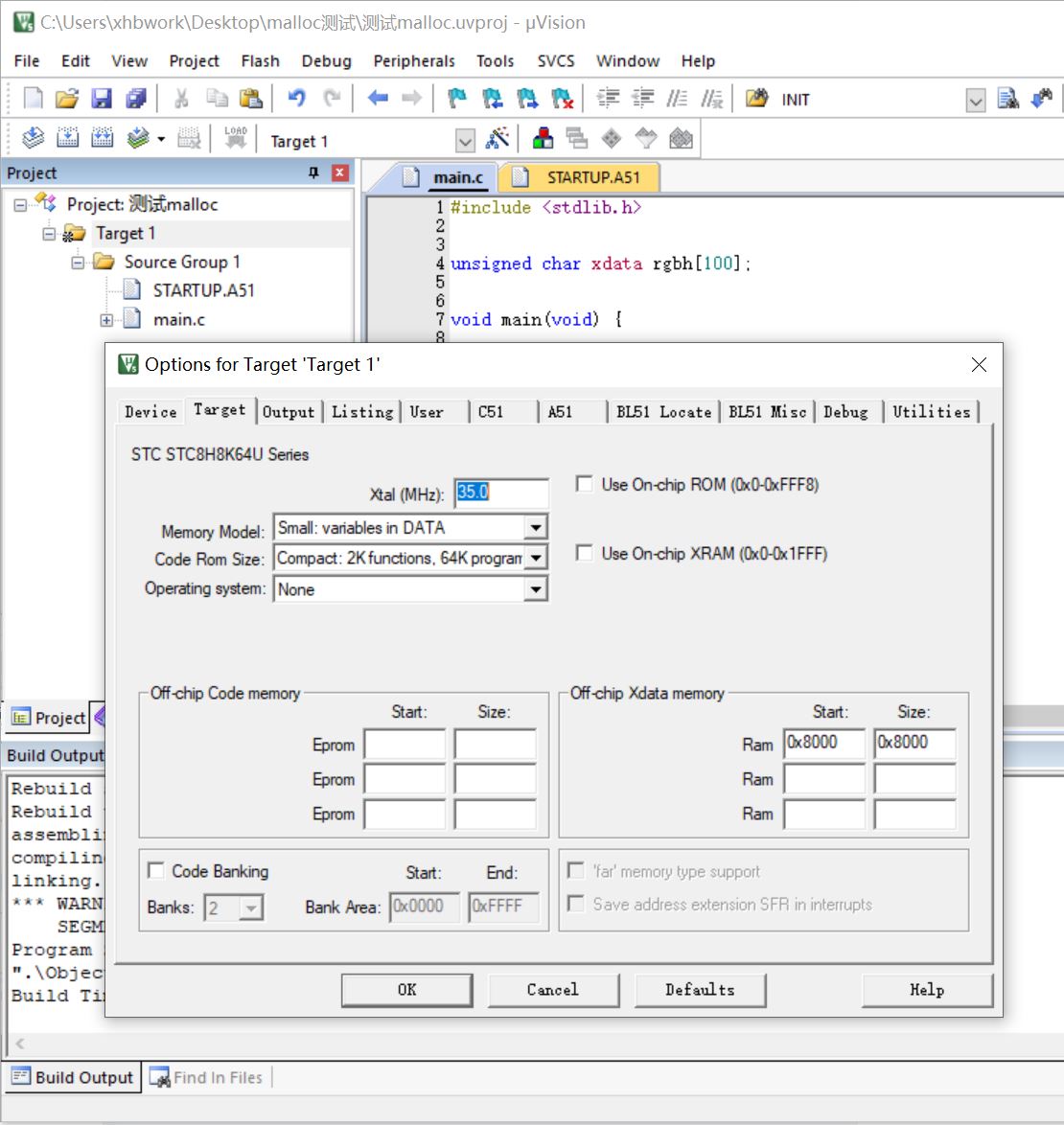Close the Project panel with the red X

340,172
